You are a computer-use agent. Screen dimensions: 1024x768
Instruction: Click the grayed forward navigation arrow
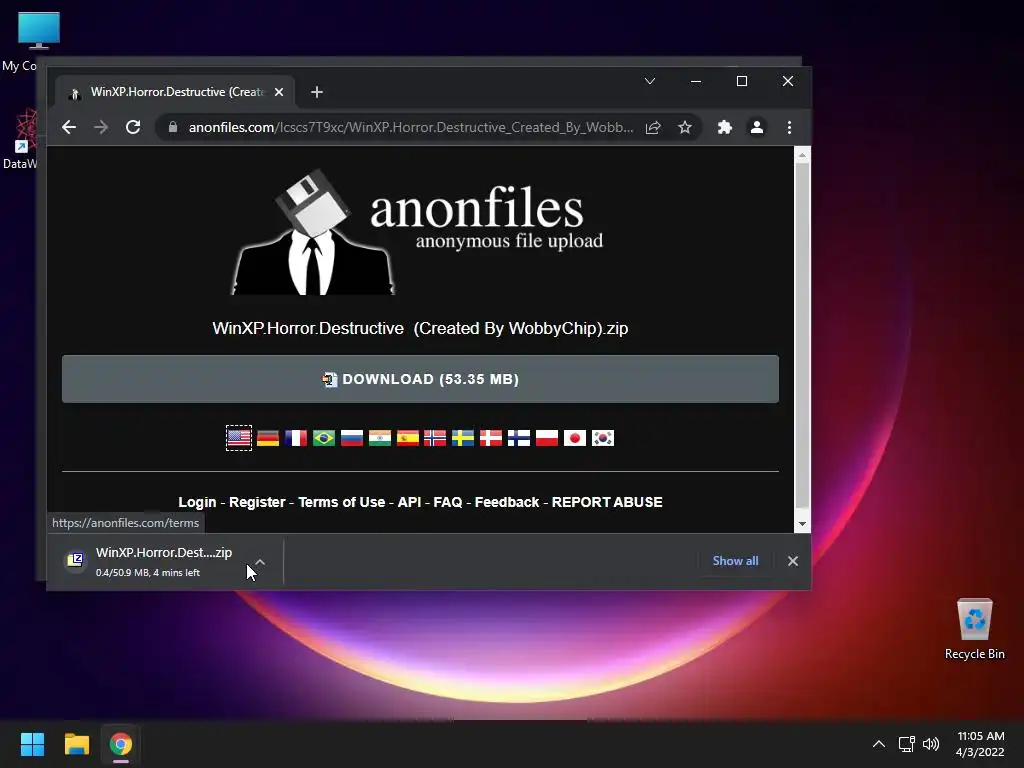pos(101,127)
